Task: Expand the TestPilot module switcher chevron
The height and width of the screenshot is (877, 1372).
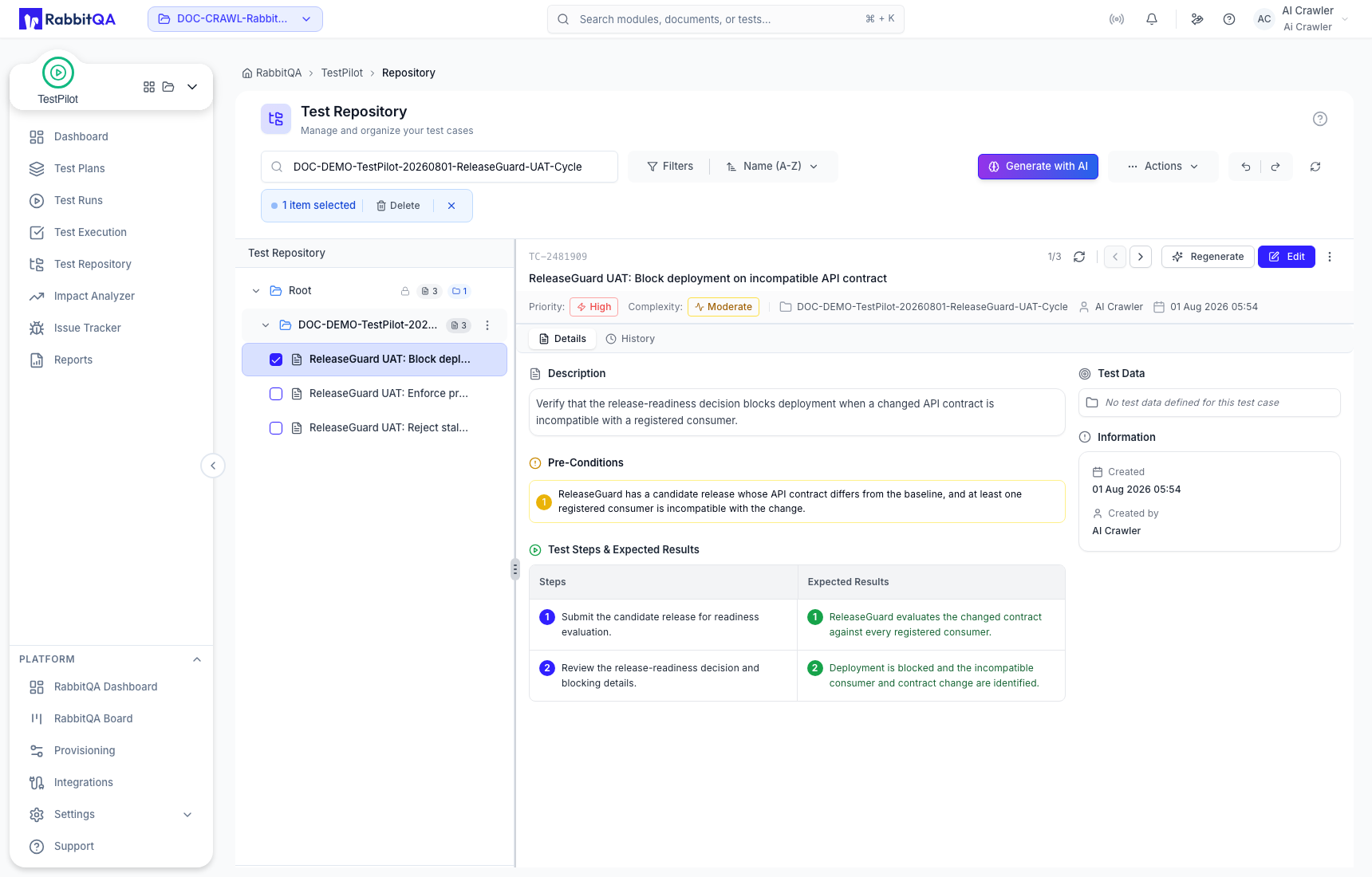Action: [192, 87]
